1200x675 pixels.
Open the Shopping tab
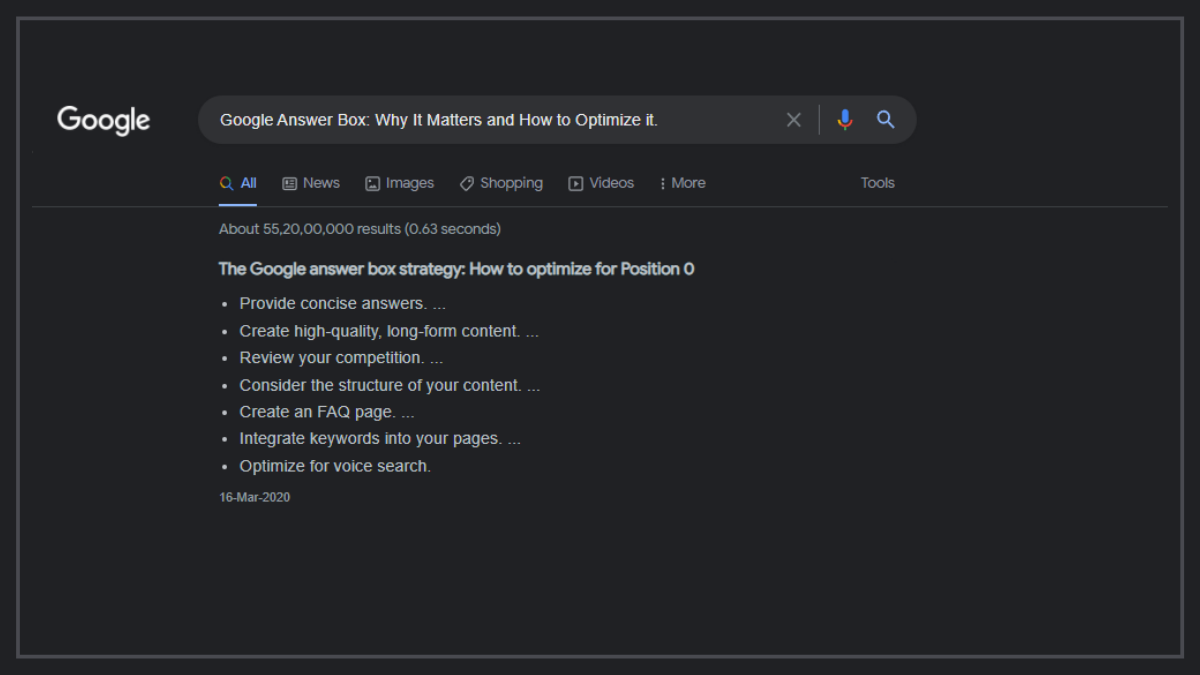pyautogui.click(x=501, y=183)
